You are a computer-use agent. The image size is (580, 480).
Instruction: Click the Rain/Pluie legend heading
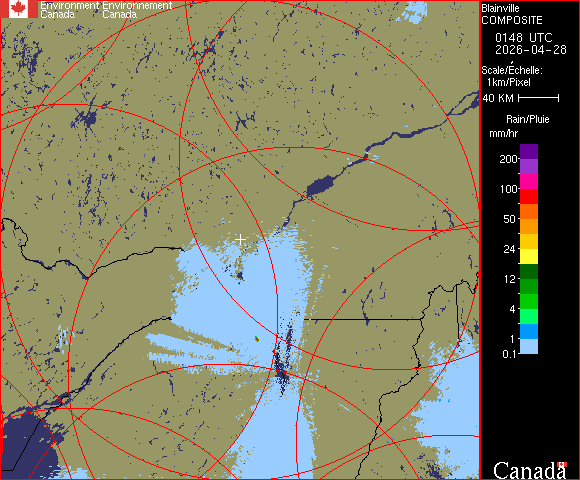pyautogui.click(x=527, y=119)
